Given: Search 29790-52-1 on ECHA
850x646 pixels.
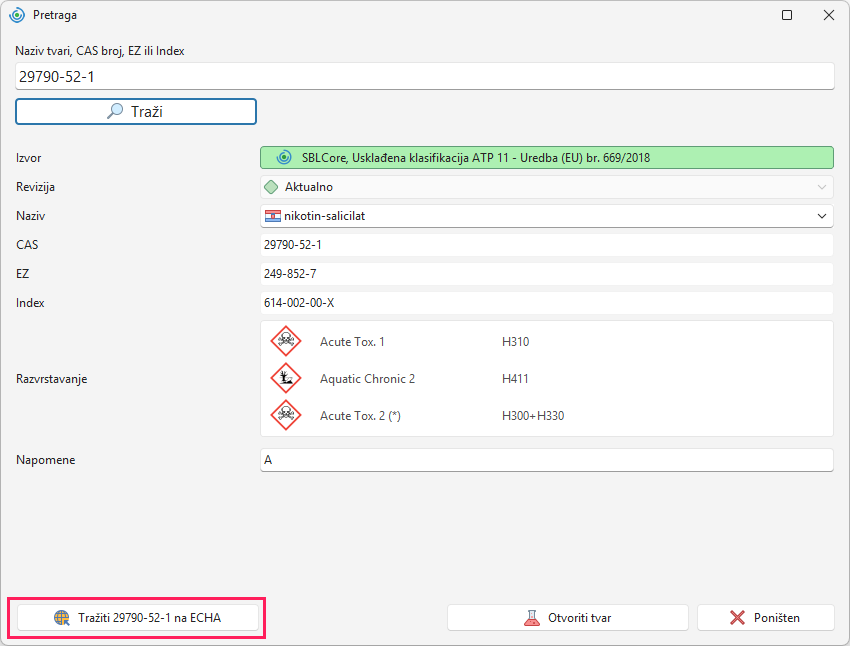Looking at the screenshot, I should pos(138,618).
